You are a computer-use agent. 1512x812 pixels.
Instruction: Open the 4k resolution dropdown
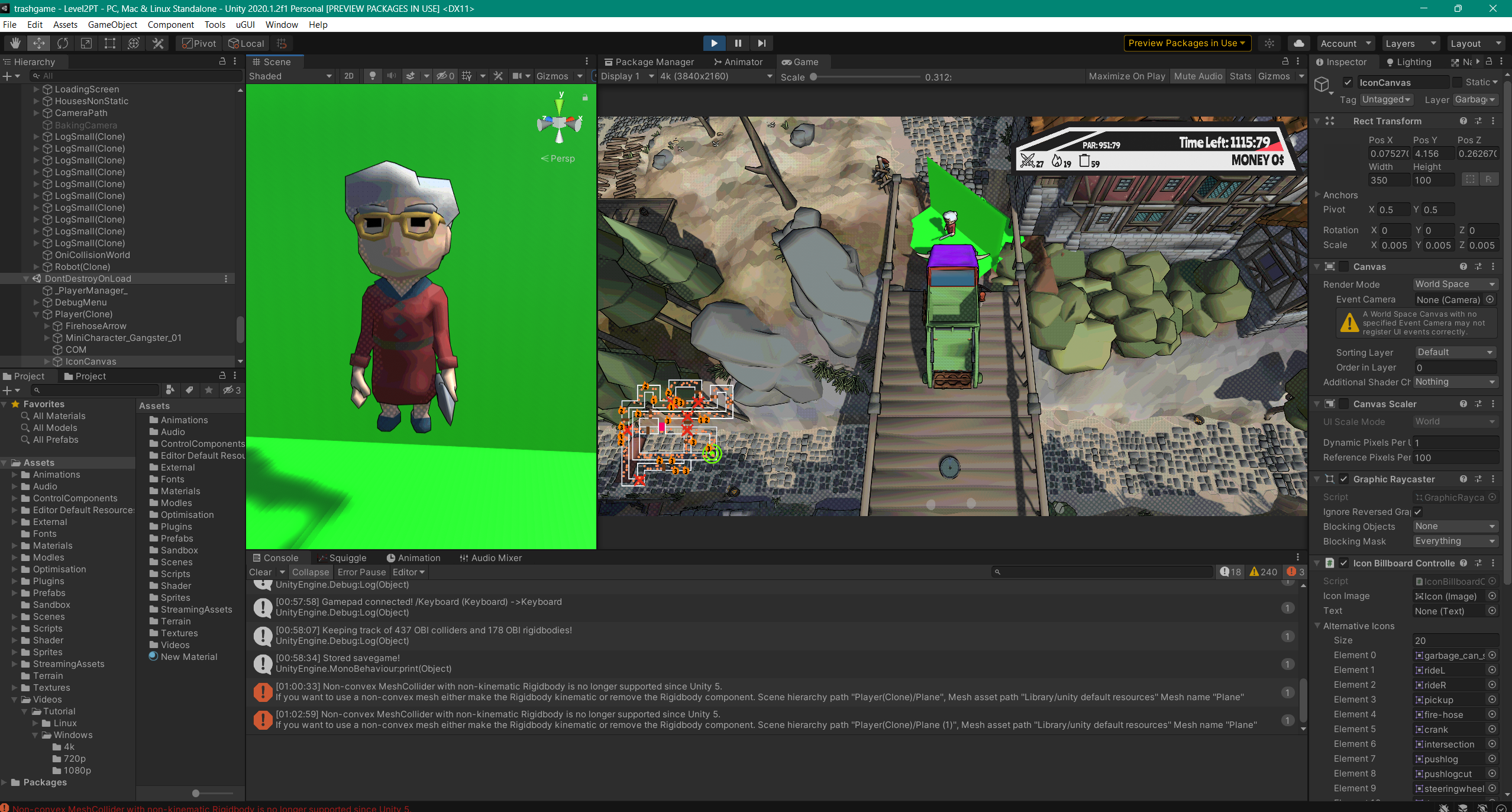pyautogui.click(x=716, y=76)
